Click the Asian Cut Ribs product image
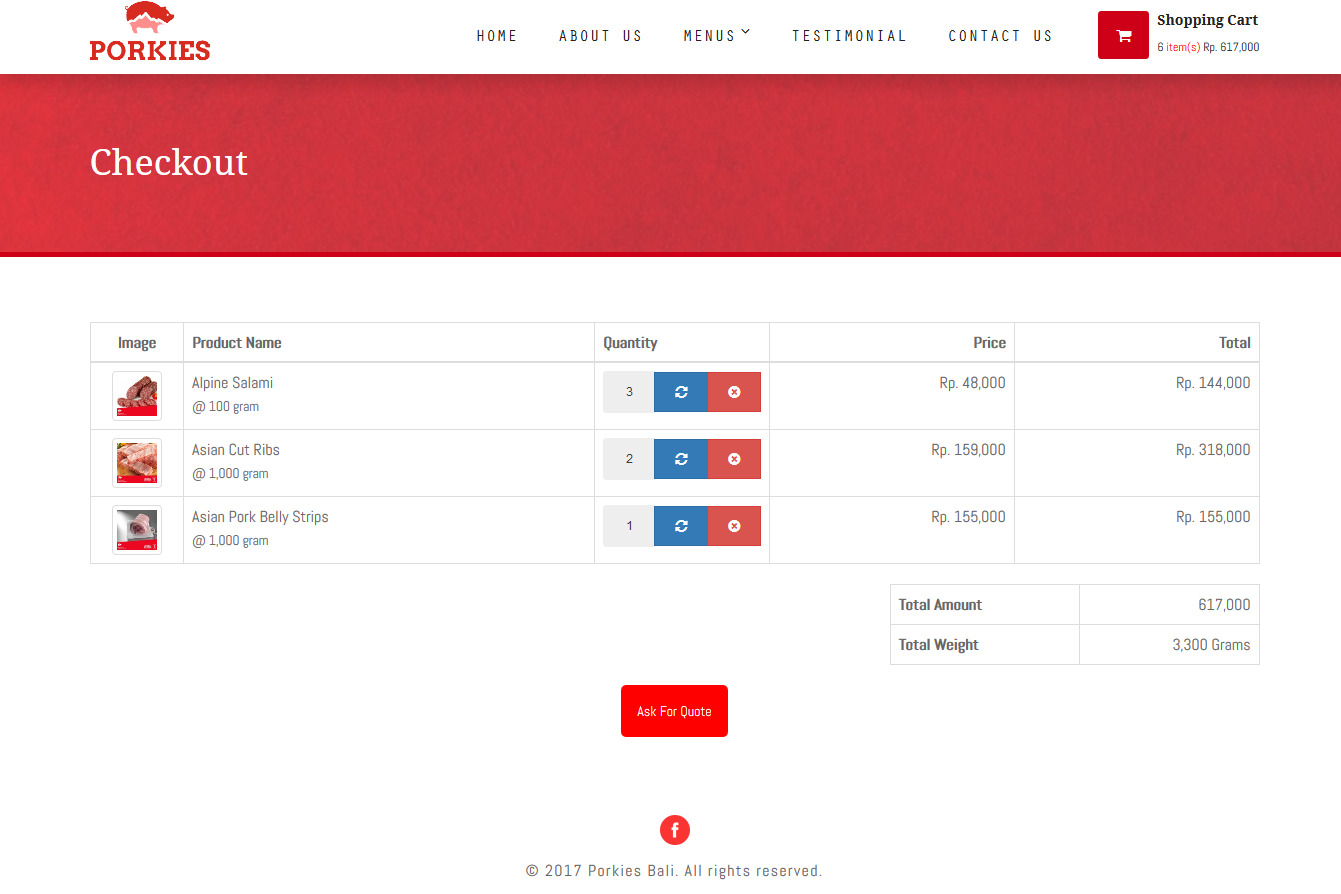This screenshot has height=894, width=1341. click(x=137, y=463)
